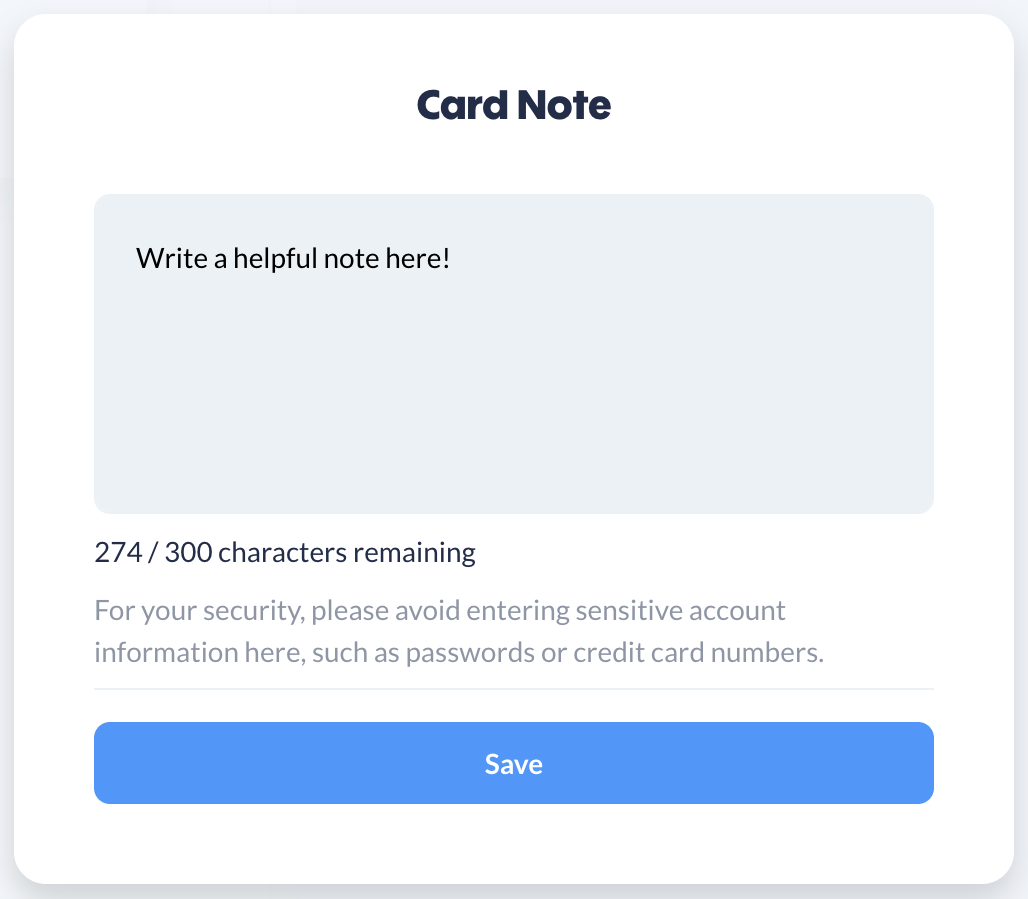This screenshot has height=899, width=1028.
Task: Click the divider line above the Save button
Action: 514,689
